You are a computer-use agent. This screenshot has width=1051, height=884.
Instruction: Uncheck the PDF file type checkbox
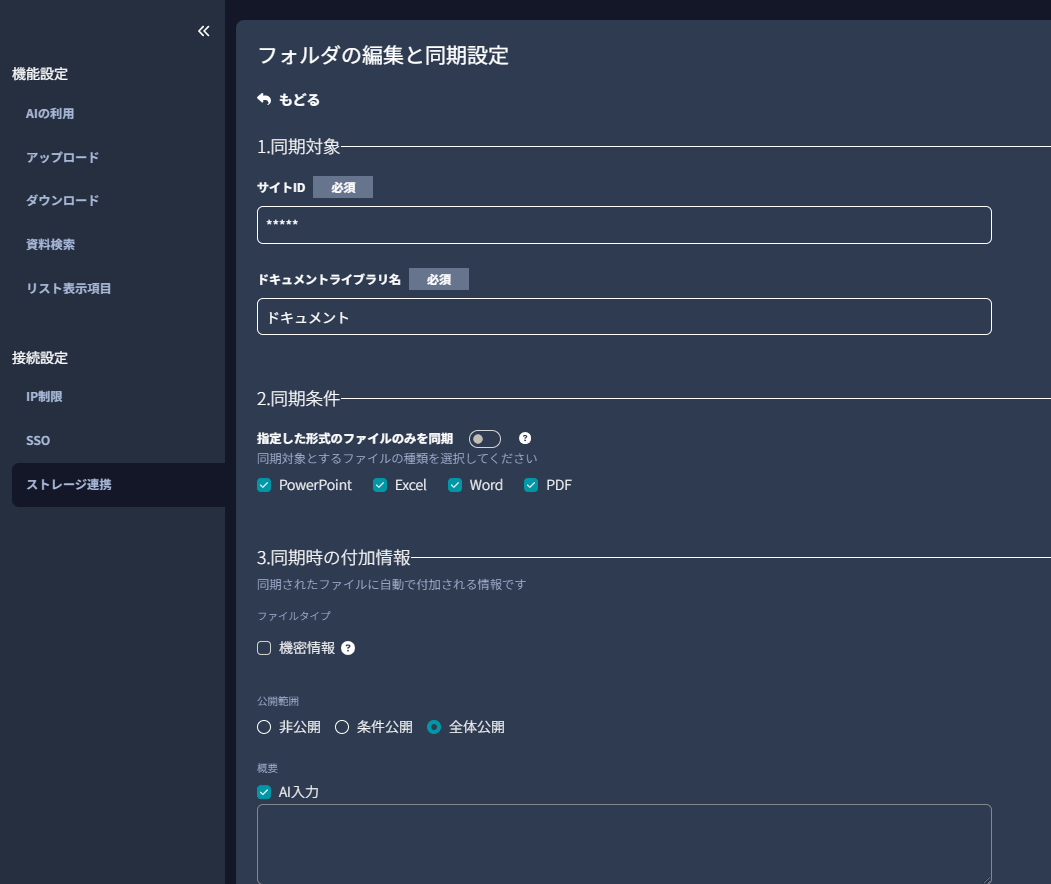[531, 485]
